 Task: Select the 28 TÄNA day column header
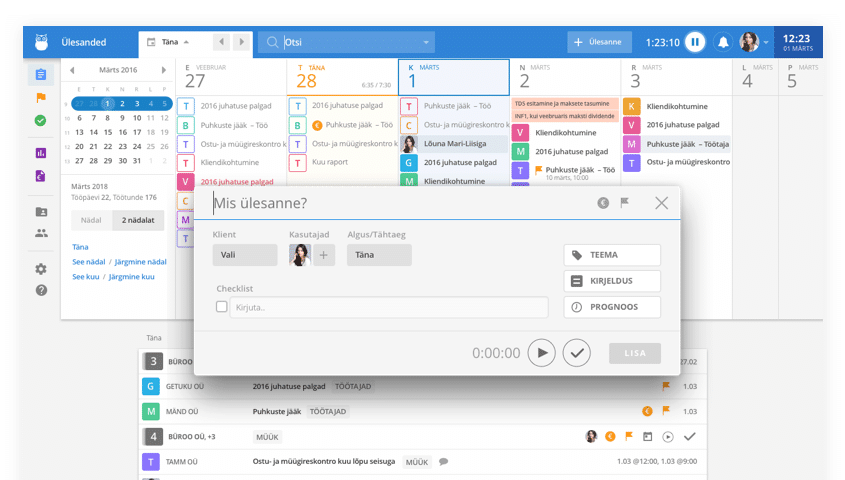(x=342, y=77)
